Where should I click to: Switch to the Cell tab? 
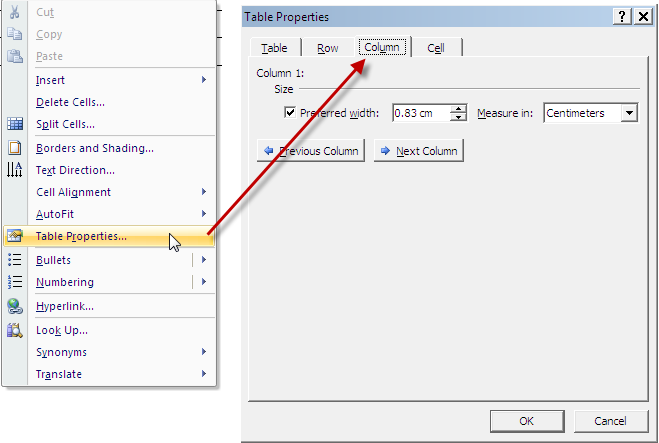[436, 48]
